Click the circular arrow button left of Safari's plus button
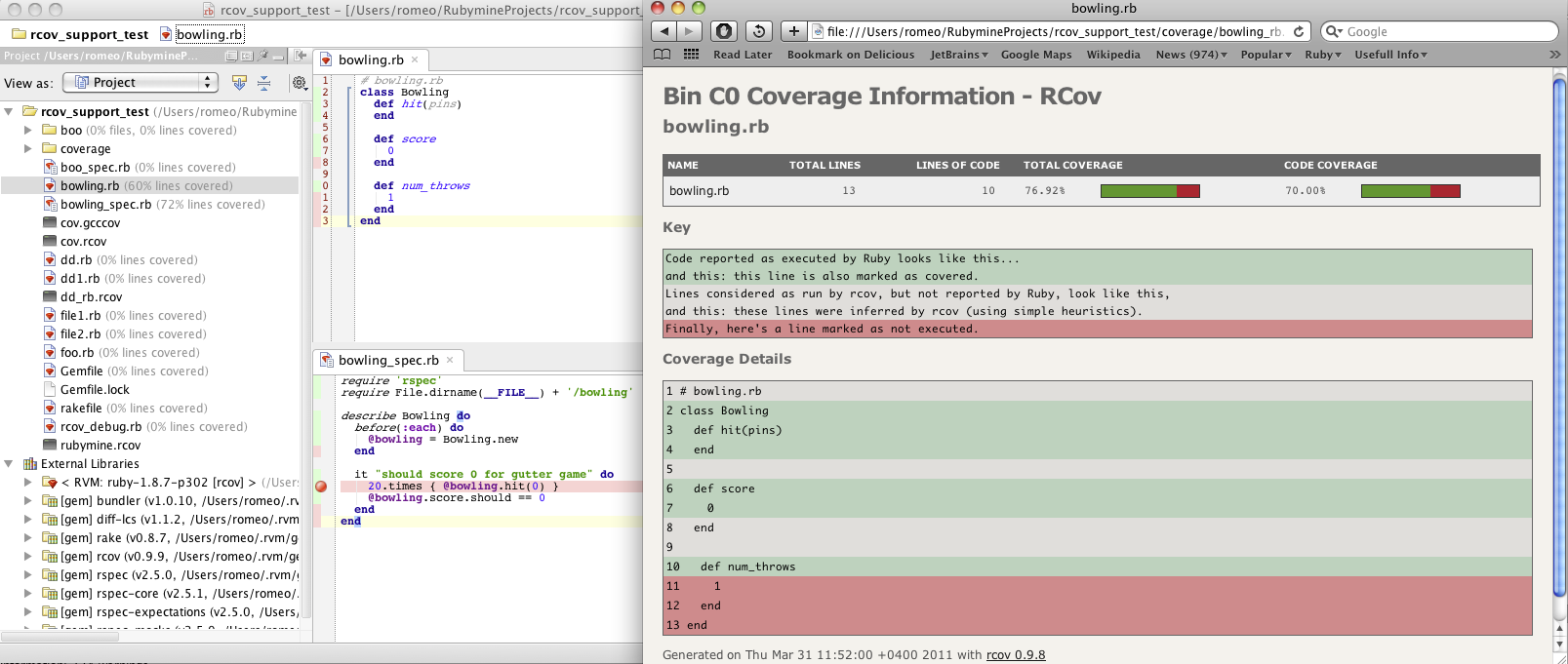The image size is (1568, 664). 759,31
